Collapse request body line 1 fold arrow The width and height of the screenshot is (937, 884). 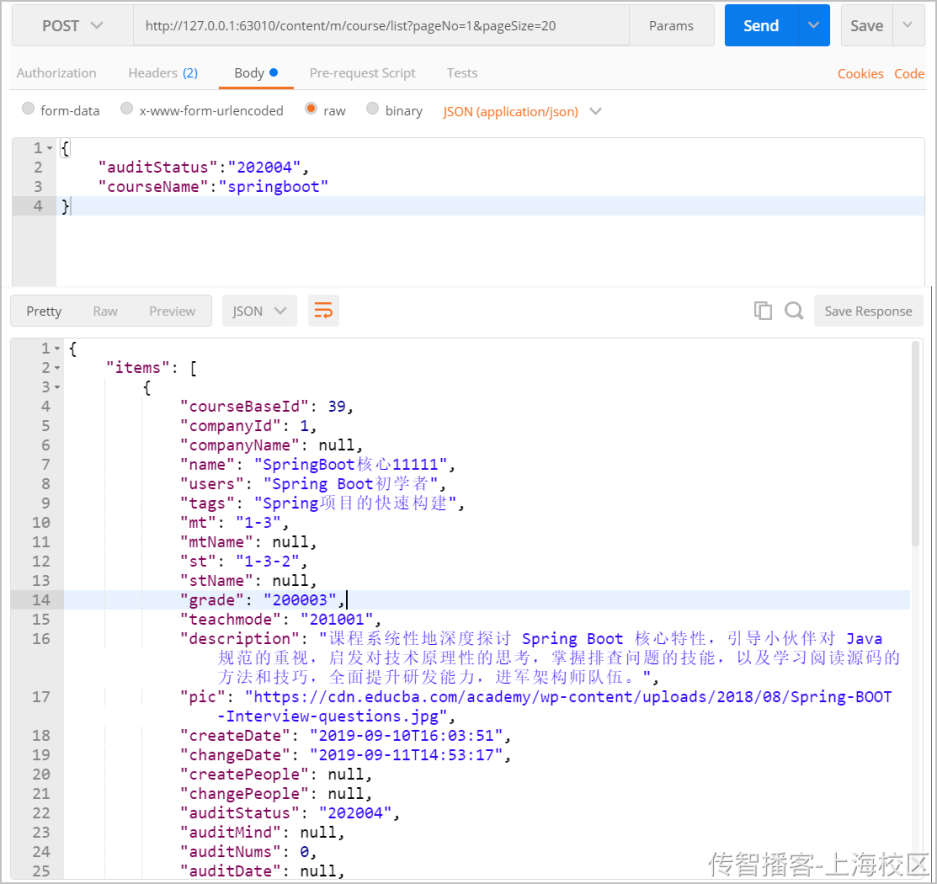(x=50, y=148)
